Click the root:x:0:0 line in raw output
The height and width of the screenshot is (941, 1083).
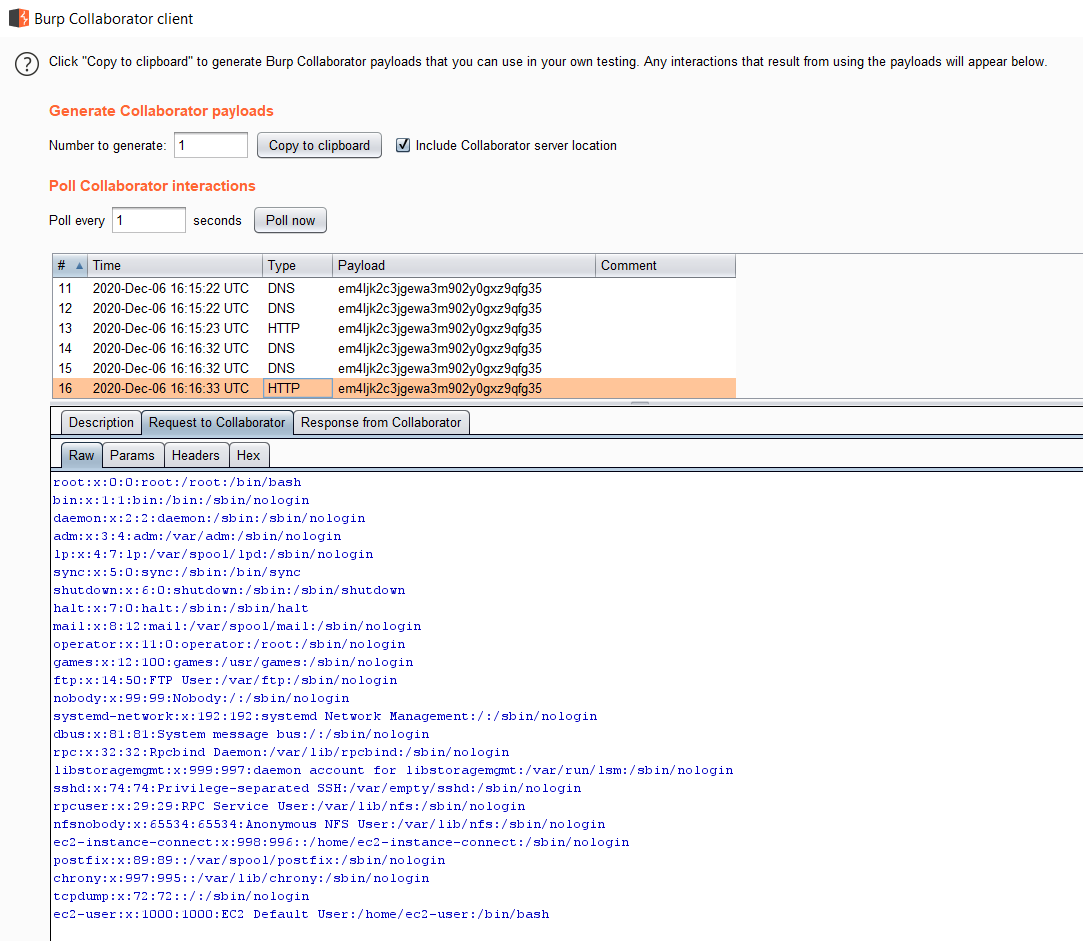[178, 482]
